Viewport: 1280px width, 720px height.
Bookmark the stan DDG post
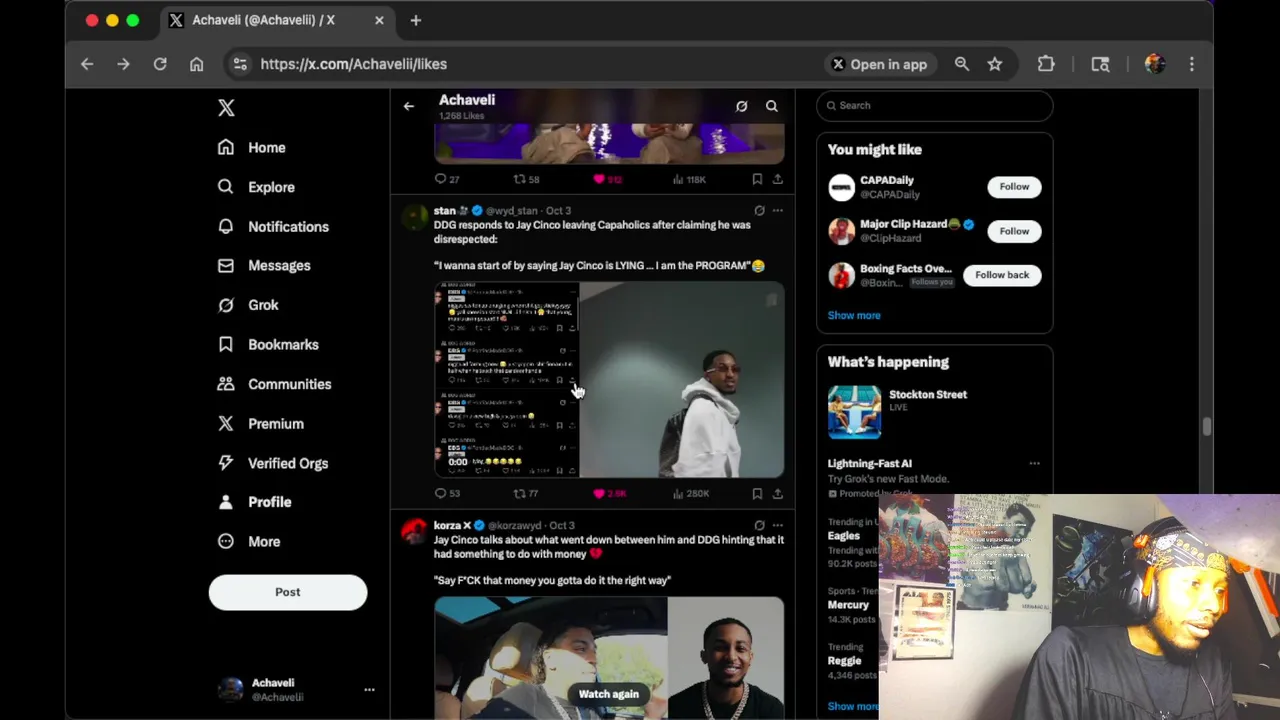[x=757, y=493]
